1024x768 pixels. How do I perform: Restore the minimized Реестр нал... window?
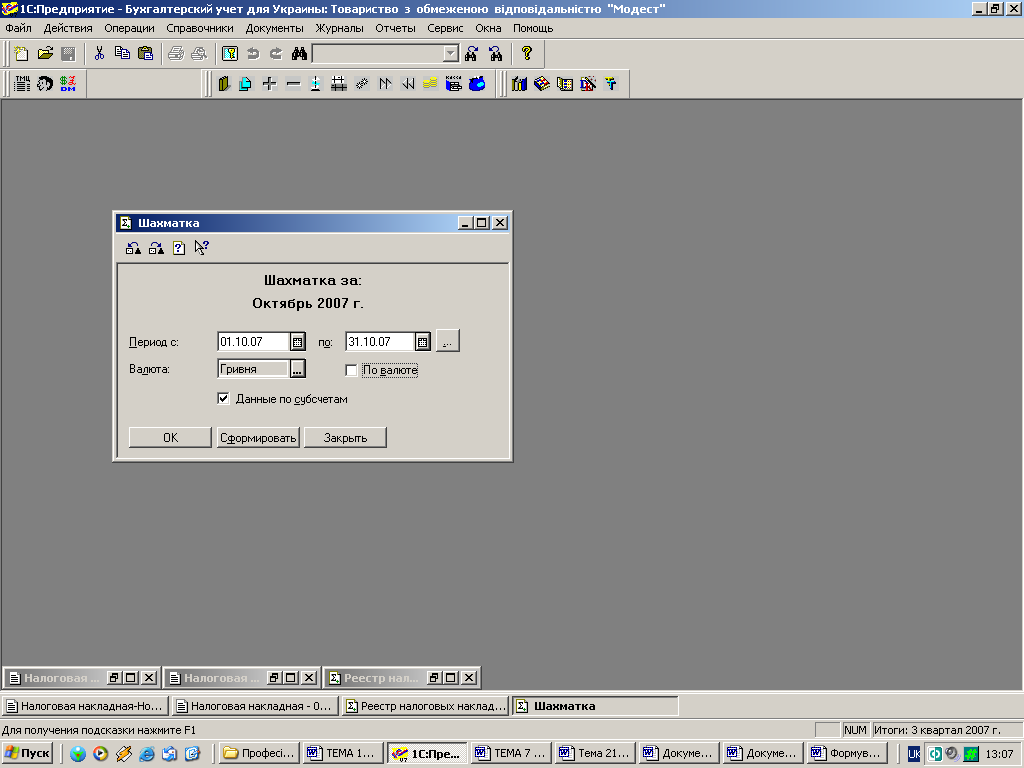[434, 678]
